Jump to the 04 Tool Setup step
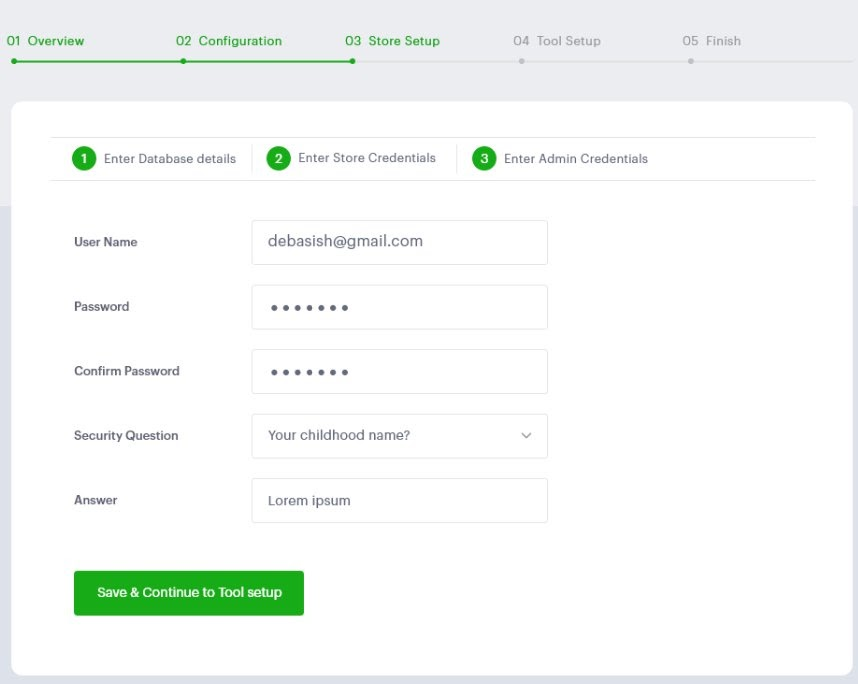The image size is (858, 684). [x=556, y=41]
